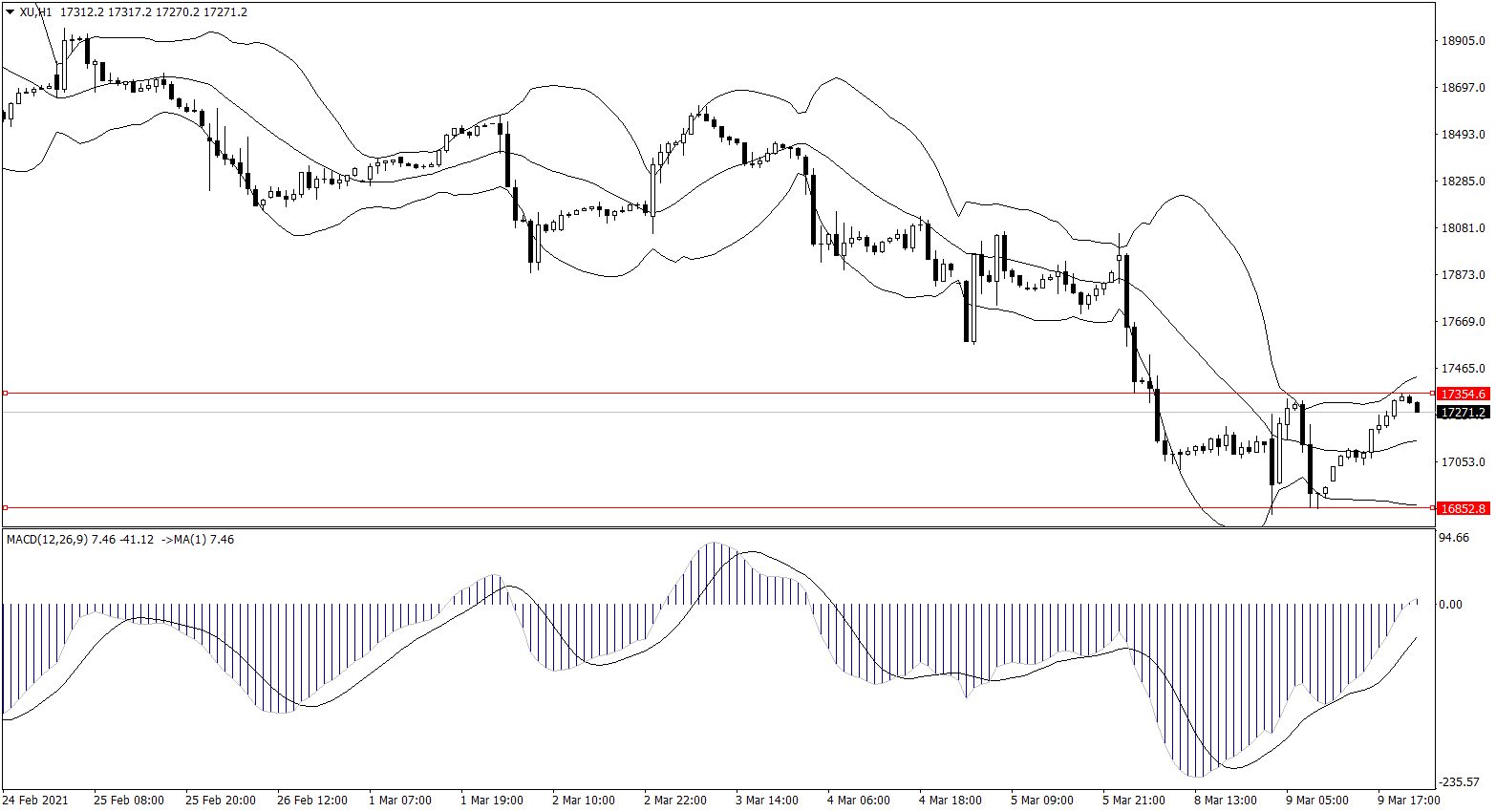Click the red 16852.8 price tag

pos(1463,508)
